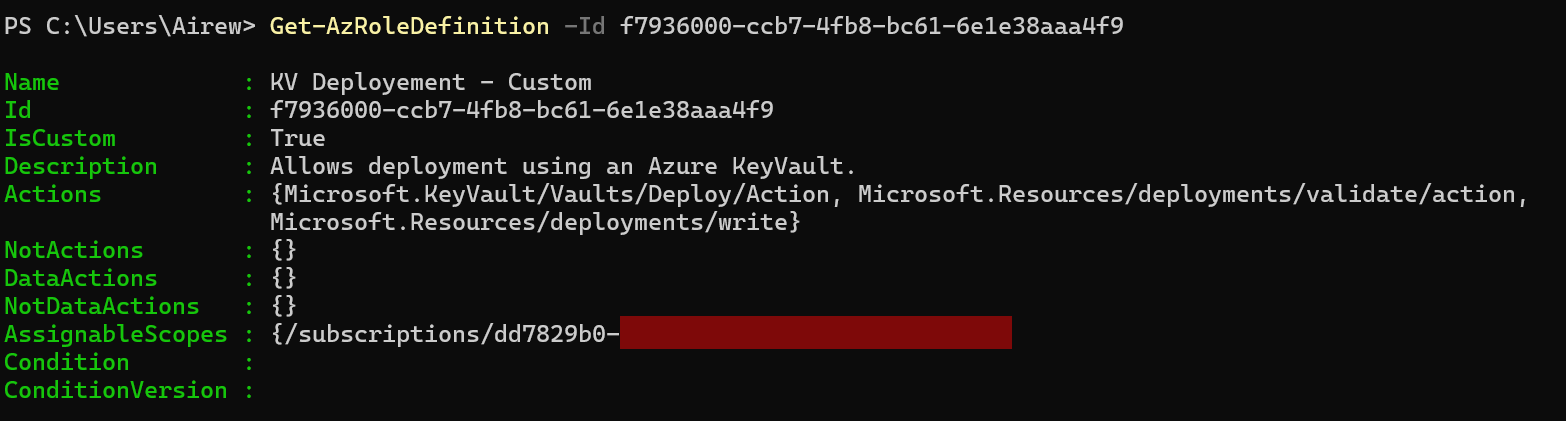Click the /subscriptions/dd7829b0- scope text
Screen dimensions: 1566x421
click(445, 334)
